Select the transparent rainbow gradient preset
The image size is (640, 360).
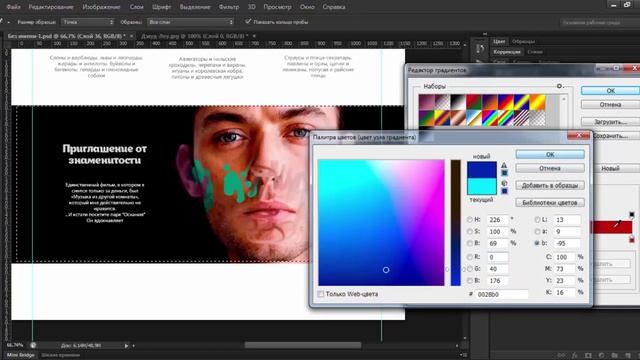pos(506,118)
